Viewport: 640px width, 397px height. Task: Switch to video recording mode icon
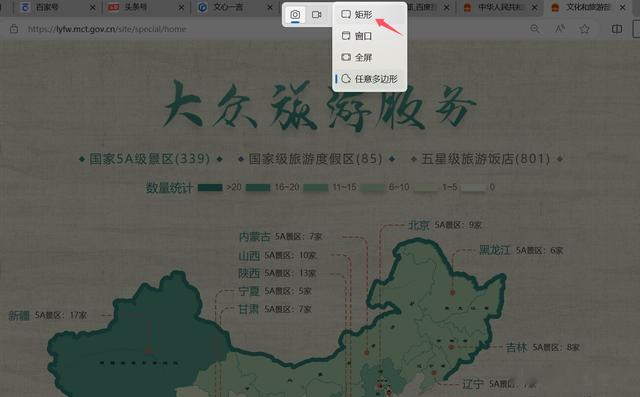(316, 15)
